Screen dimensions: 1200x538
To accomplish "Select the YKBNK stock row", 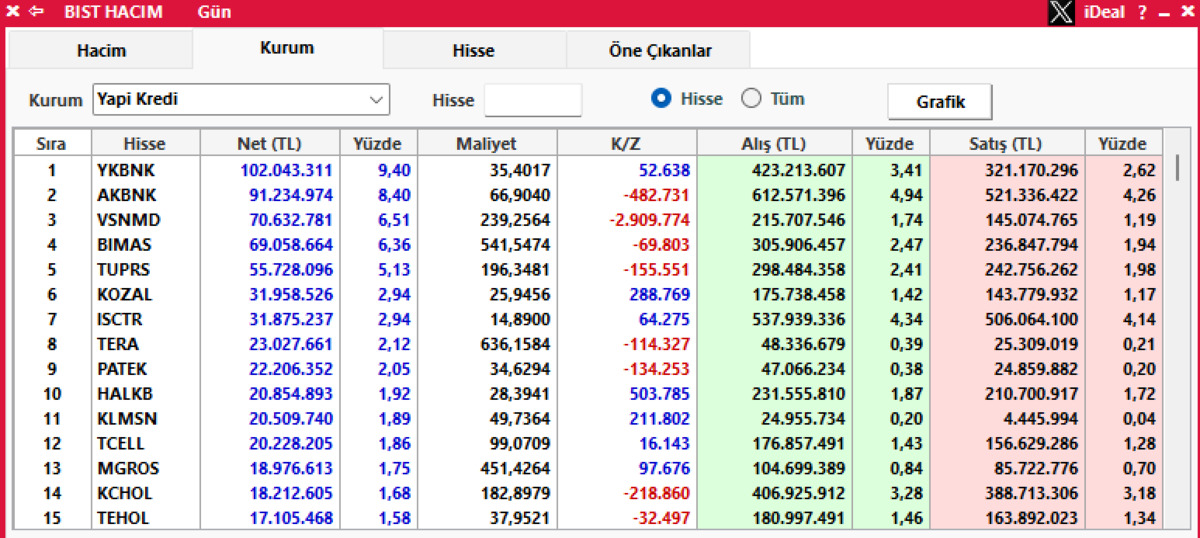I will (x=588, y=171).
